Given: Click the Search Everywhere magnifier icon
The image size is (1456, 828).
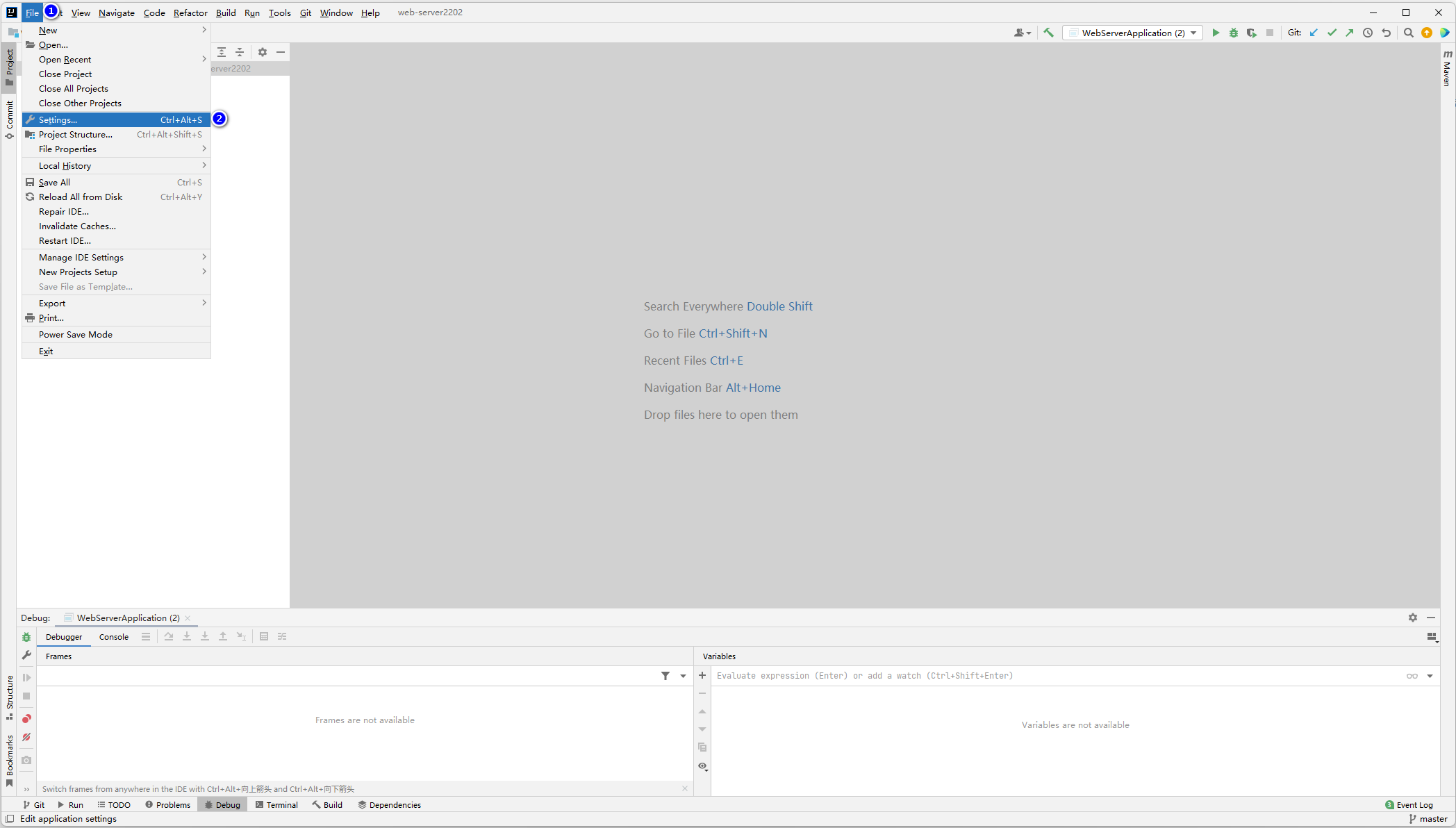Looking at the screenshot, I should point(1408,33).
